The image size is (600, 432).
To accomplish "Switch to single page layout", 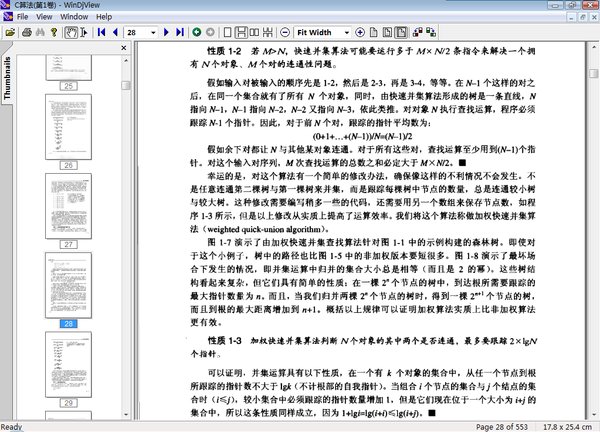I will (x=227, y=33).
